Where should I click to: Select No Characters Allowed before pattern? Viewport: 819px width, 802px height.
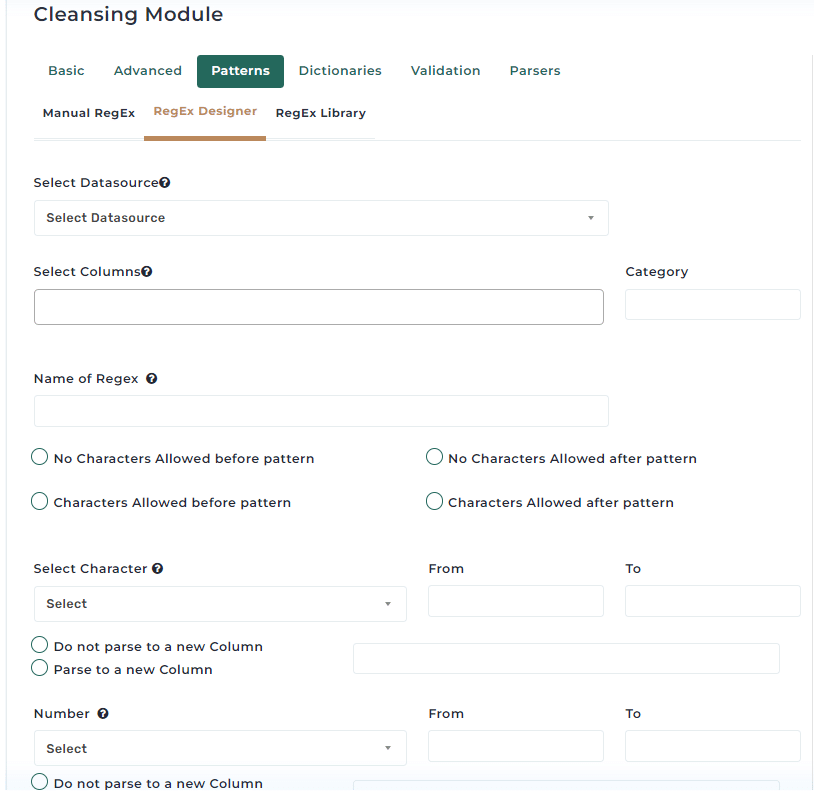click(39, 457)
